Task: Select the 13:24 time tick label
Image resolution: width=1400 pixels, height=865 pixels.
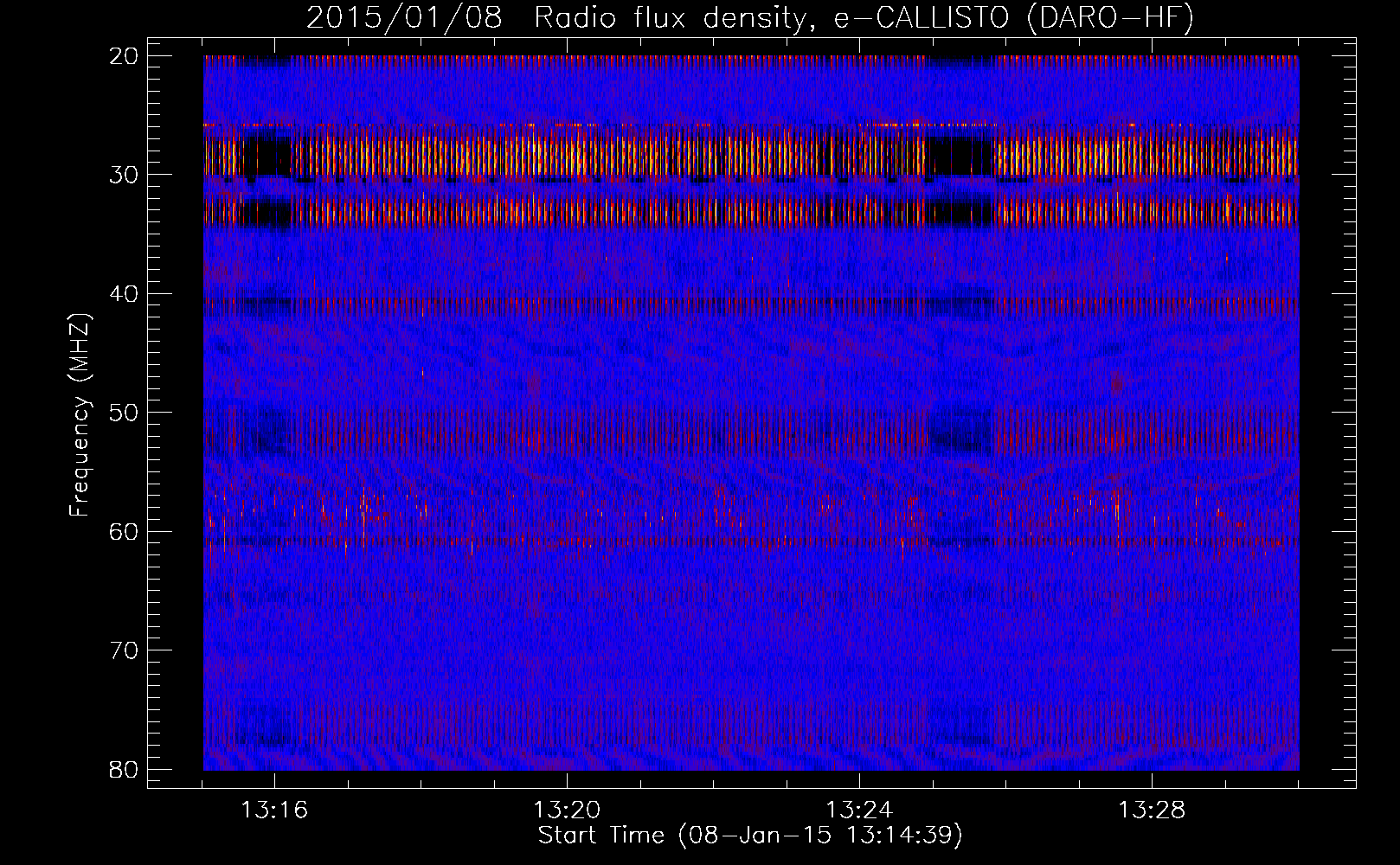Action: point(859,811)
